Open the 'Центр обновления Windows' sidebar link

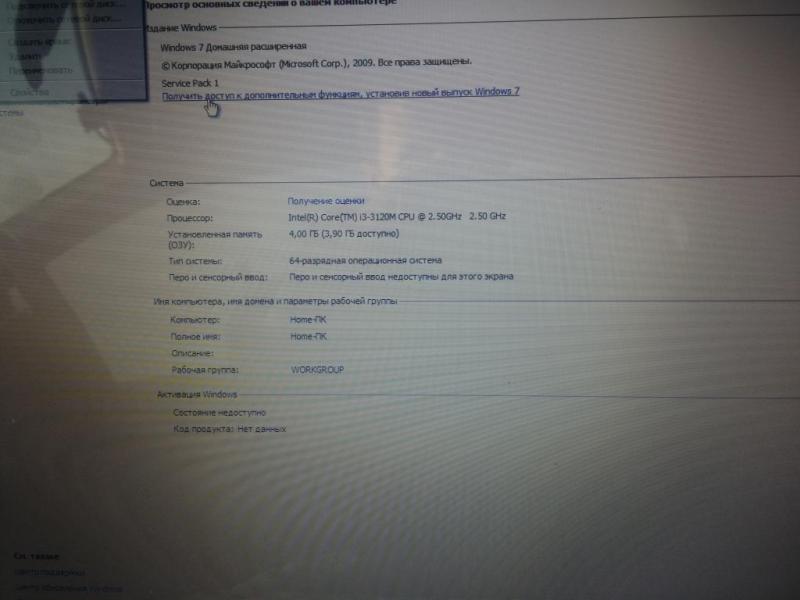[x=65, y=588]
